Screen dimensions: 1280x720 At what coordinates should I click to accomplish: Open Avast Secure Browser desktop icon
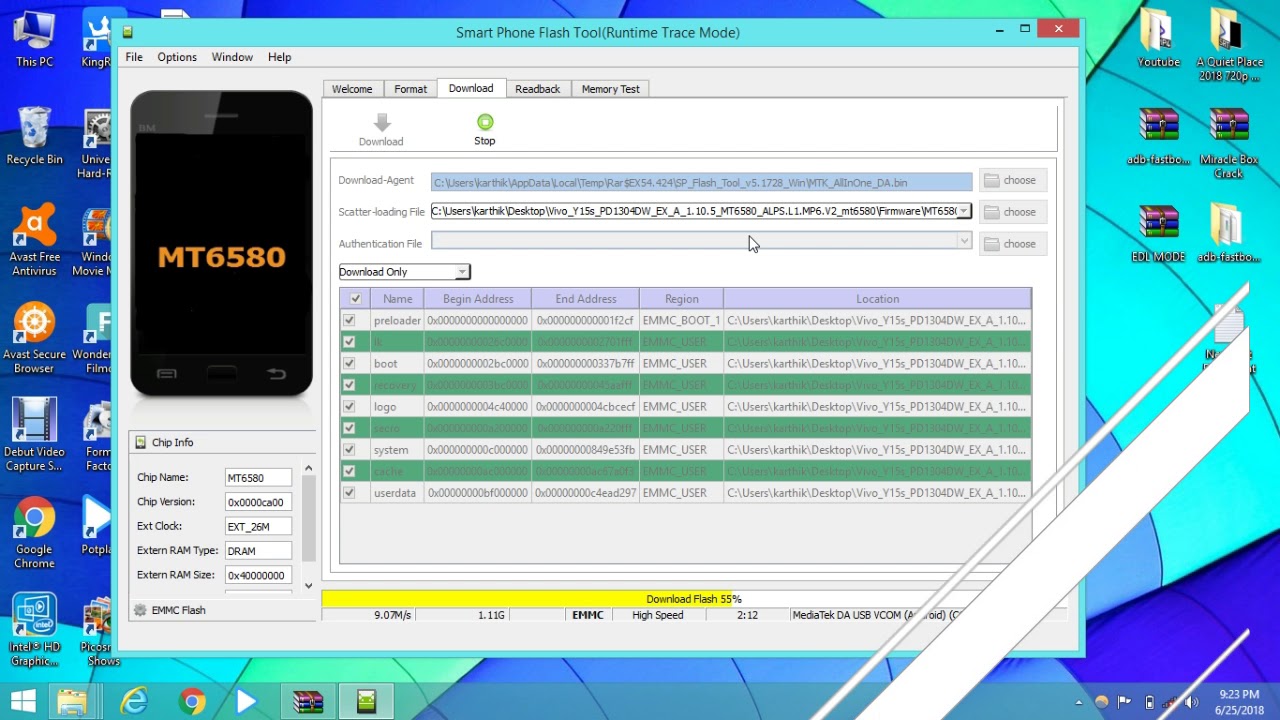(34, 338)
